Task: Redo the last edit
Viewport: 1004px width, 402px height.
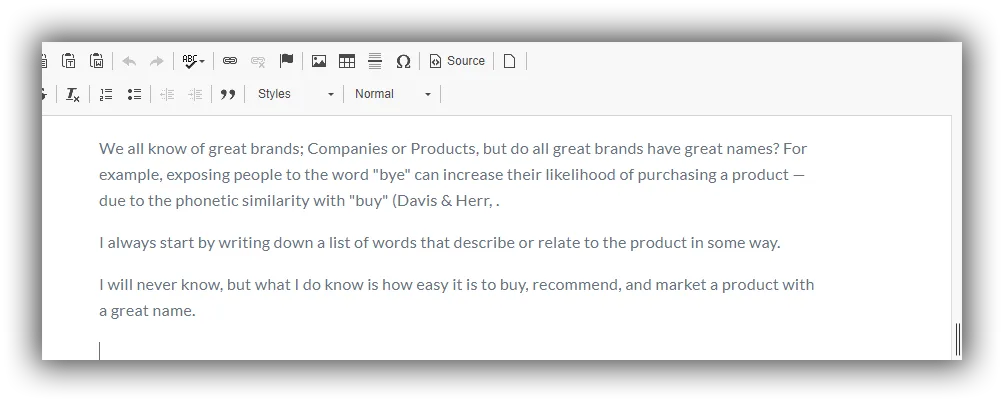Action: (157, 61)
